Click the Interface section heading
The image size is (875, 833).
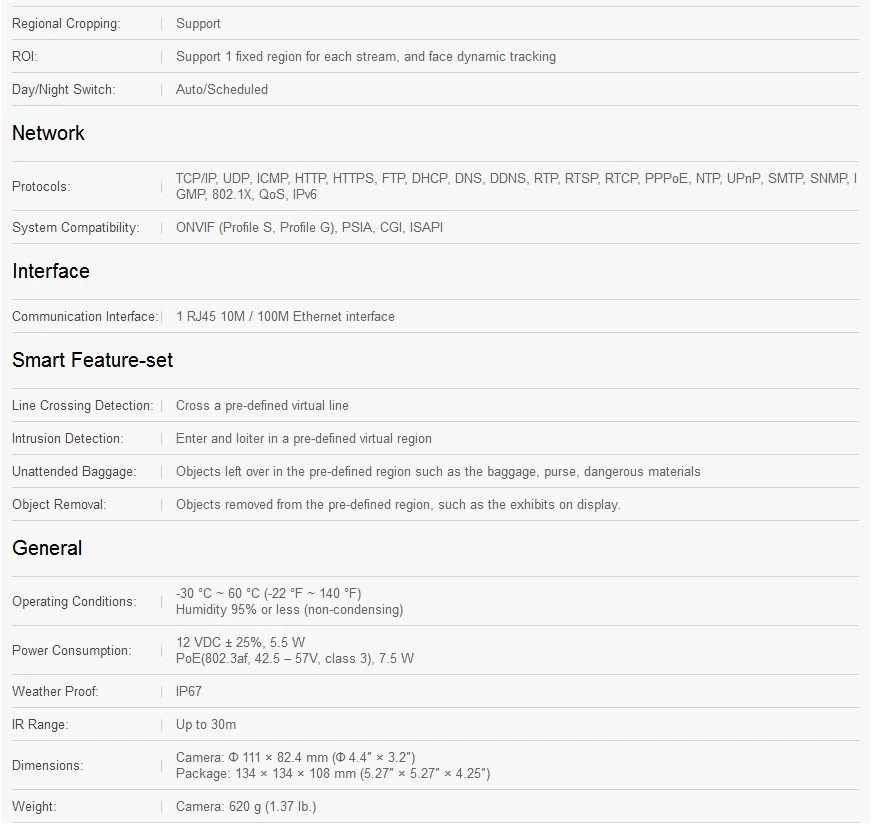pos(51,271)
